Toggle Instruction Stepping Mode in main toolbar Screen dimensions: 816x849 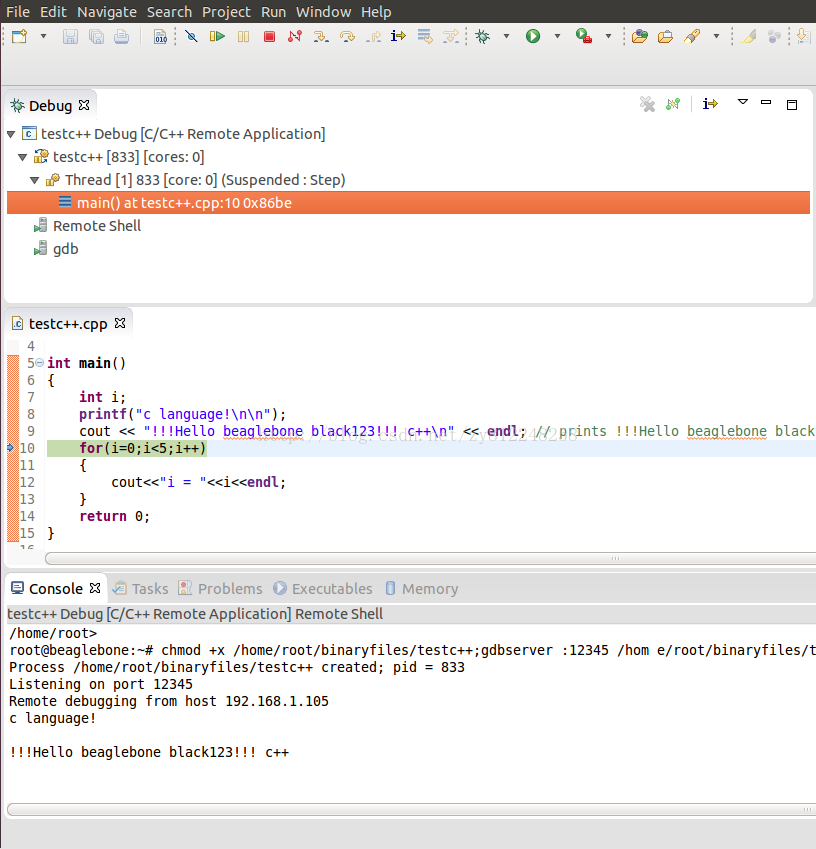click(398, 36)
